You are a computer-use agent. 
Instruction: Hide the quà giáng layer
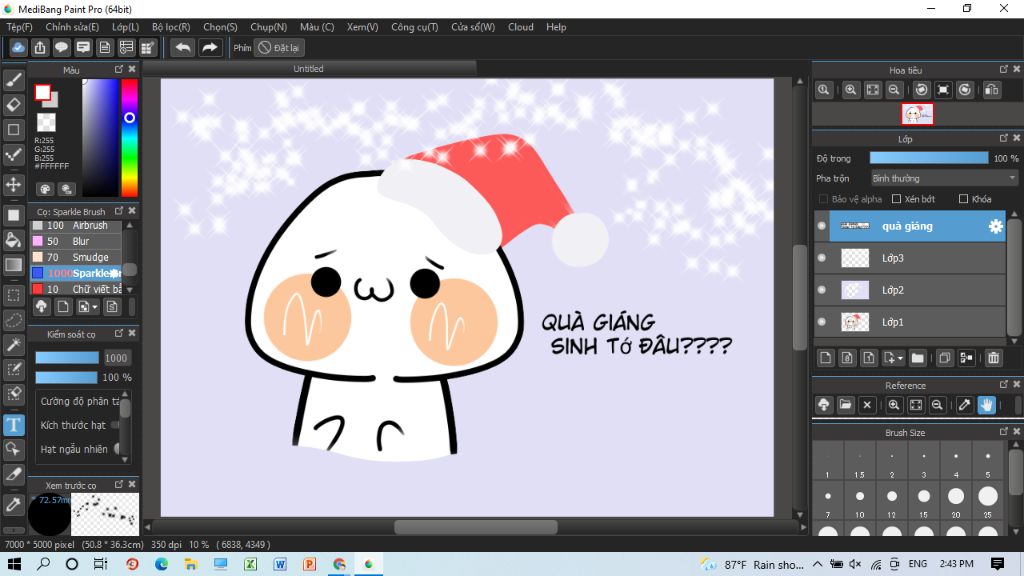(x=822, y=226)
